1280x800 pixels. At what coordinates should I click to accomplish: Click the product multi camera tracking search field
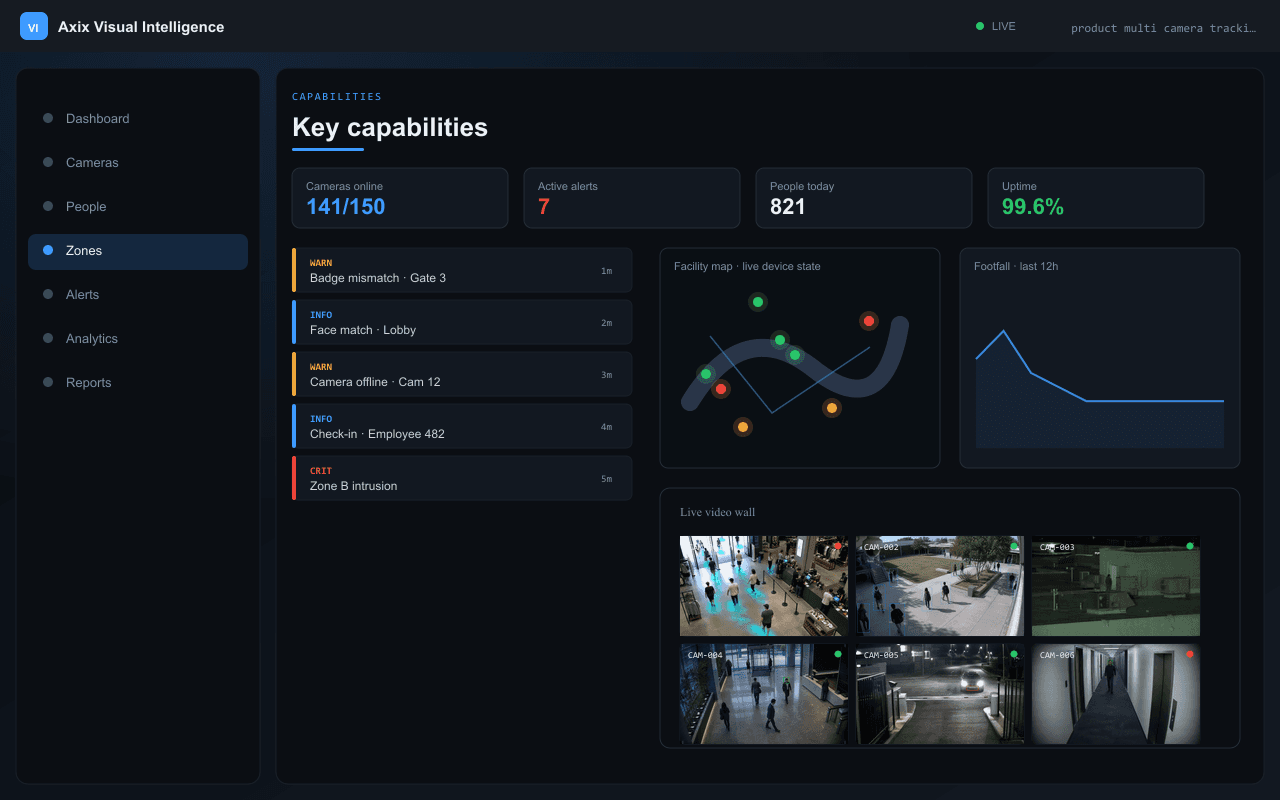1163,28
